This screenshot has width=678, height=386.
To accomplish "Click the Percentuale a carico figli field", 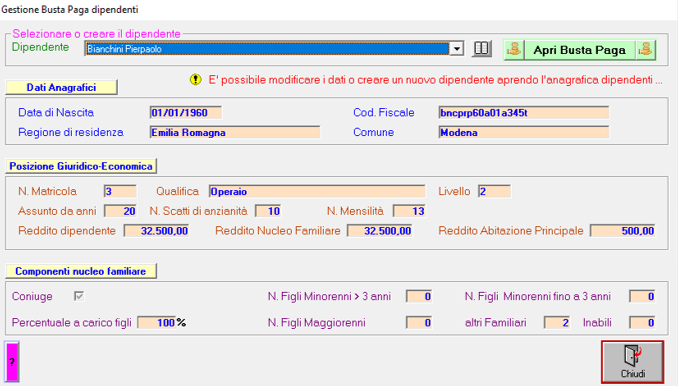I will pos(157,322).
